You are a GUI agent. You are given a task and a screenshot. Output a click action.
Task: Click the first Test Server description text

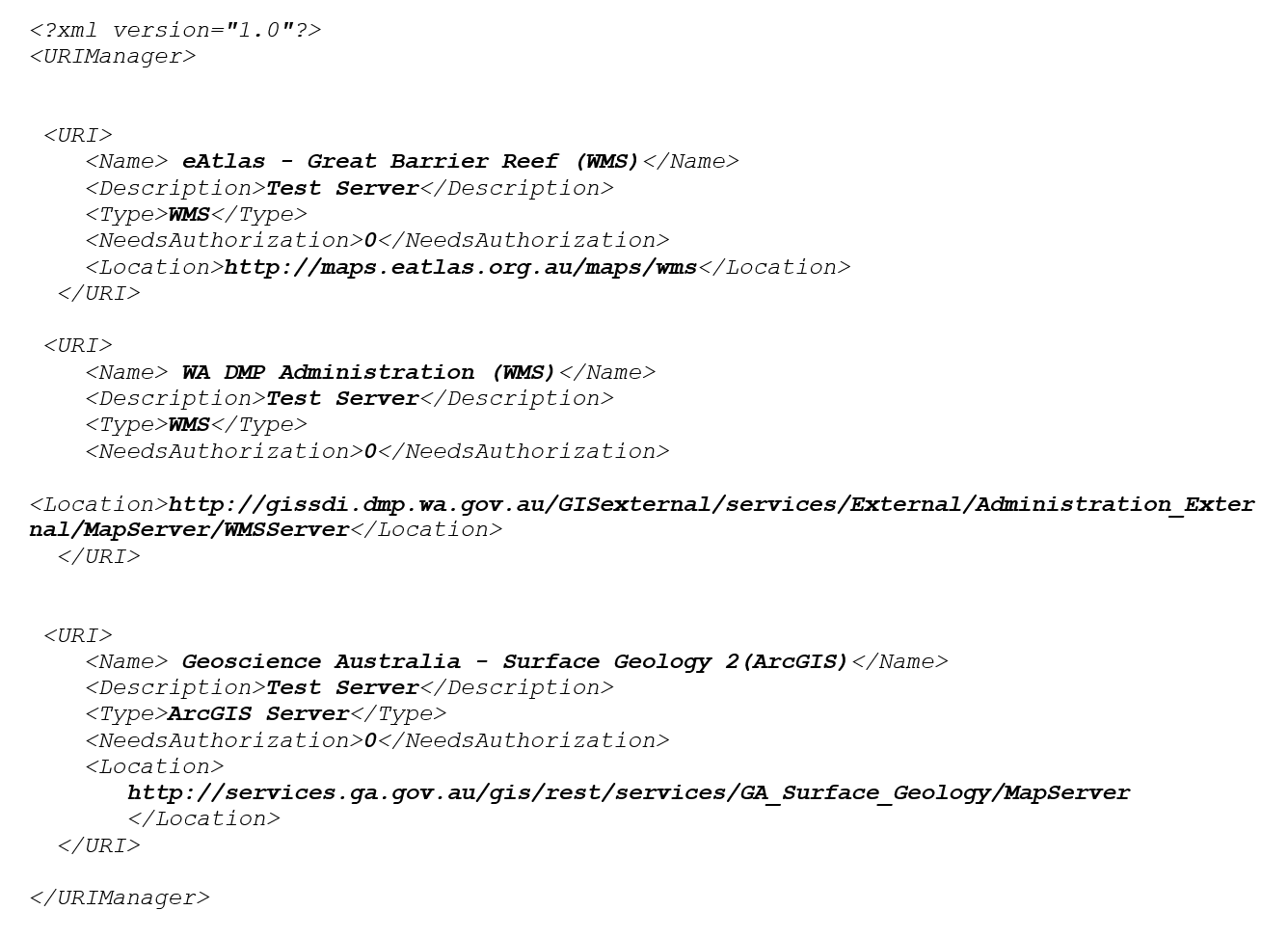342,188
